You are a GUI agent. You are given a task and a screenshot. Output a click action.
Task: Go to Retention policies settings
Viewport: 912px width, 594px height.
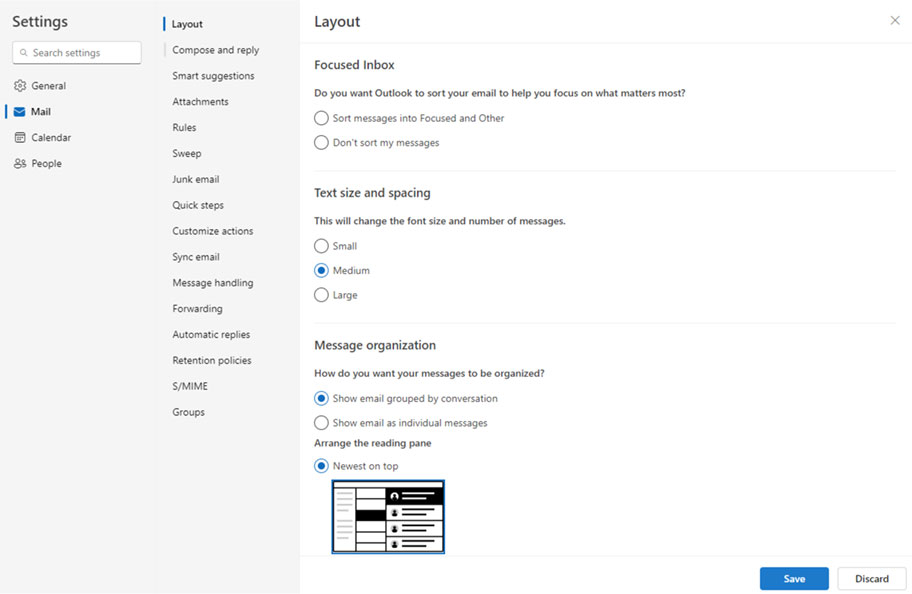pos(212,361)
